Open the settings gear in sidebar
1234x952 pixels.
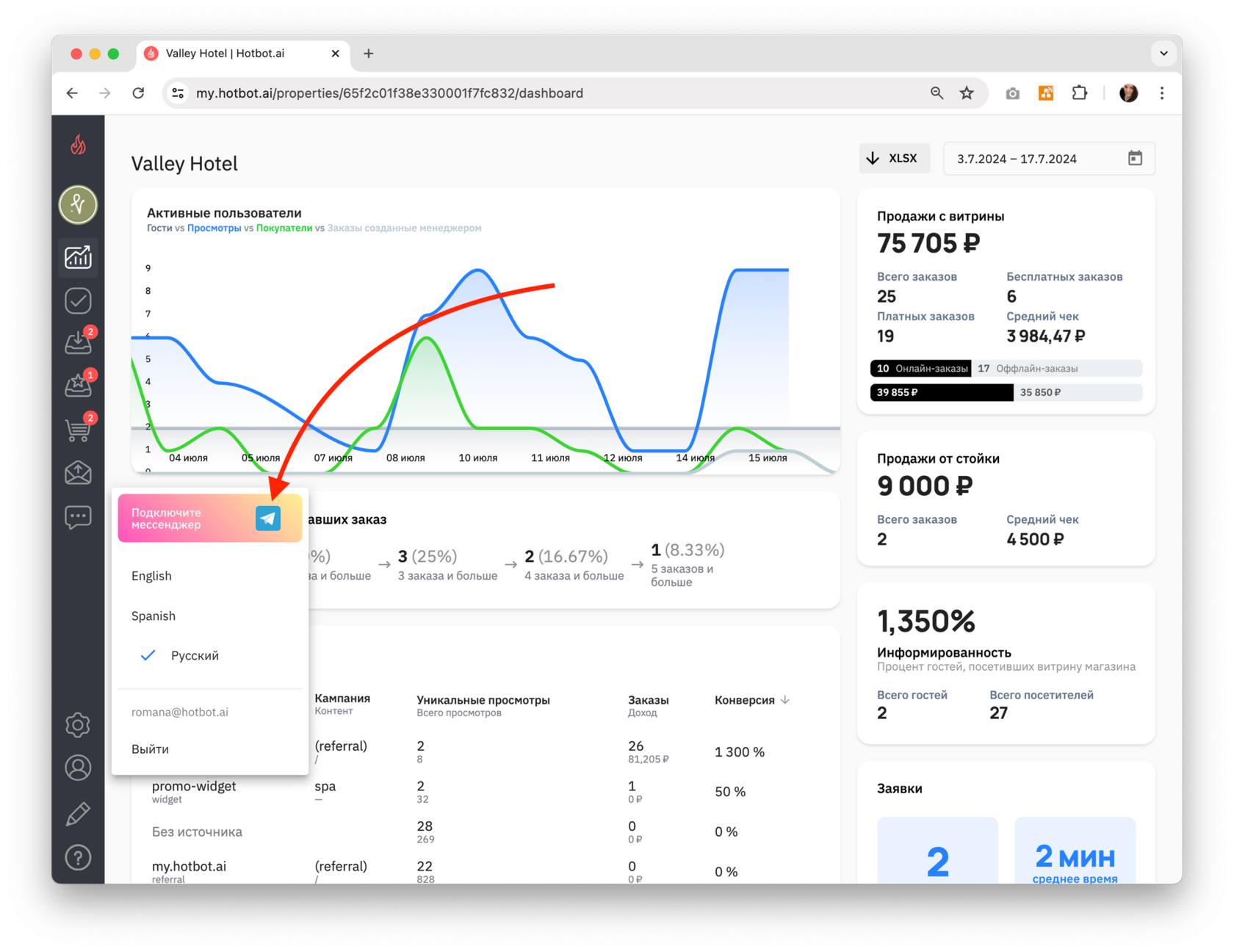(x=78, y=725)
